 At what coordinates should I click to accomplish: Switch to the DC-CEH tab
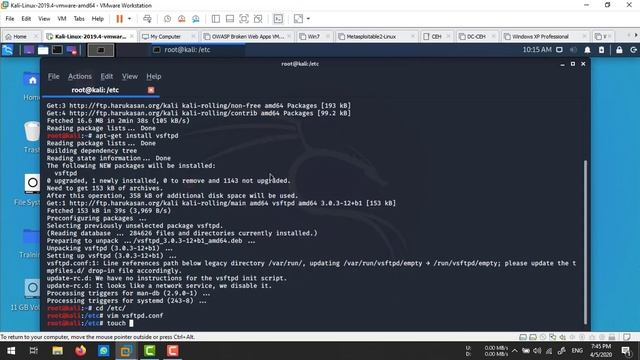[473, 36]
